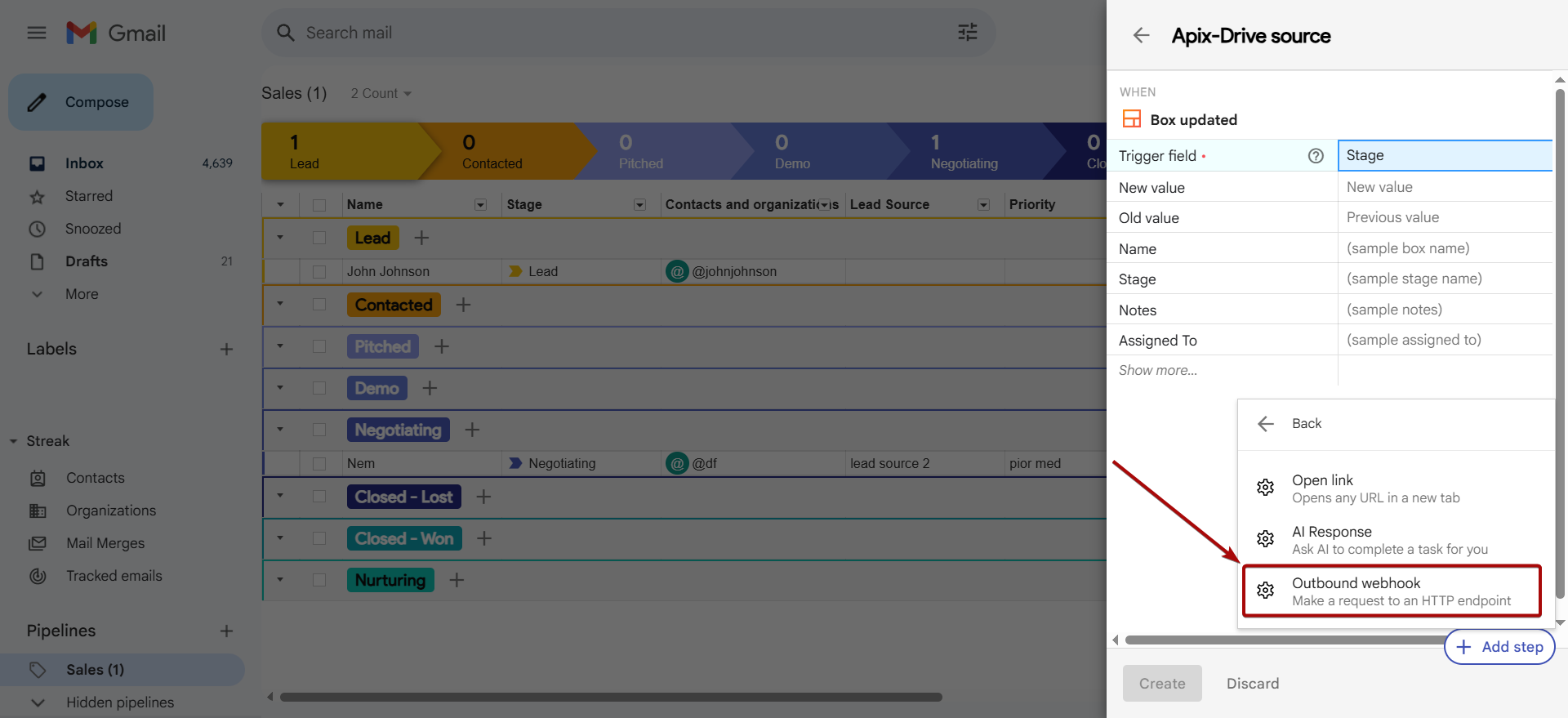The height and width of the screenshot is (718, 1568).
Task: Add a new label with plus icon
Action: 226,349
